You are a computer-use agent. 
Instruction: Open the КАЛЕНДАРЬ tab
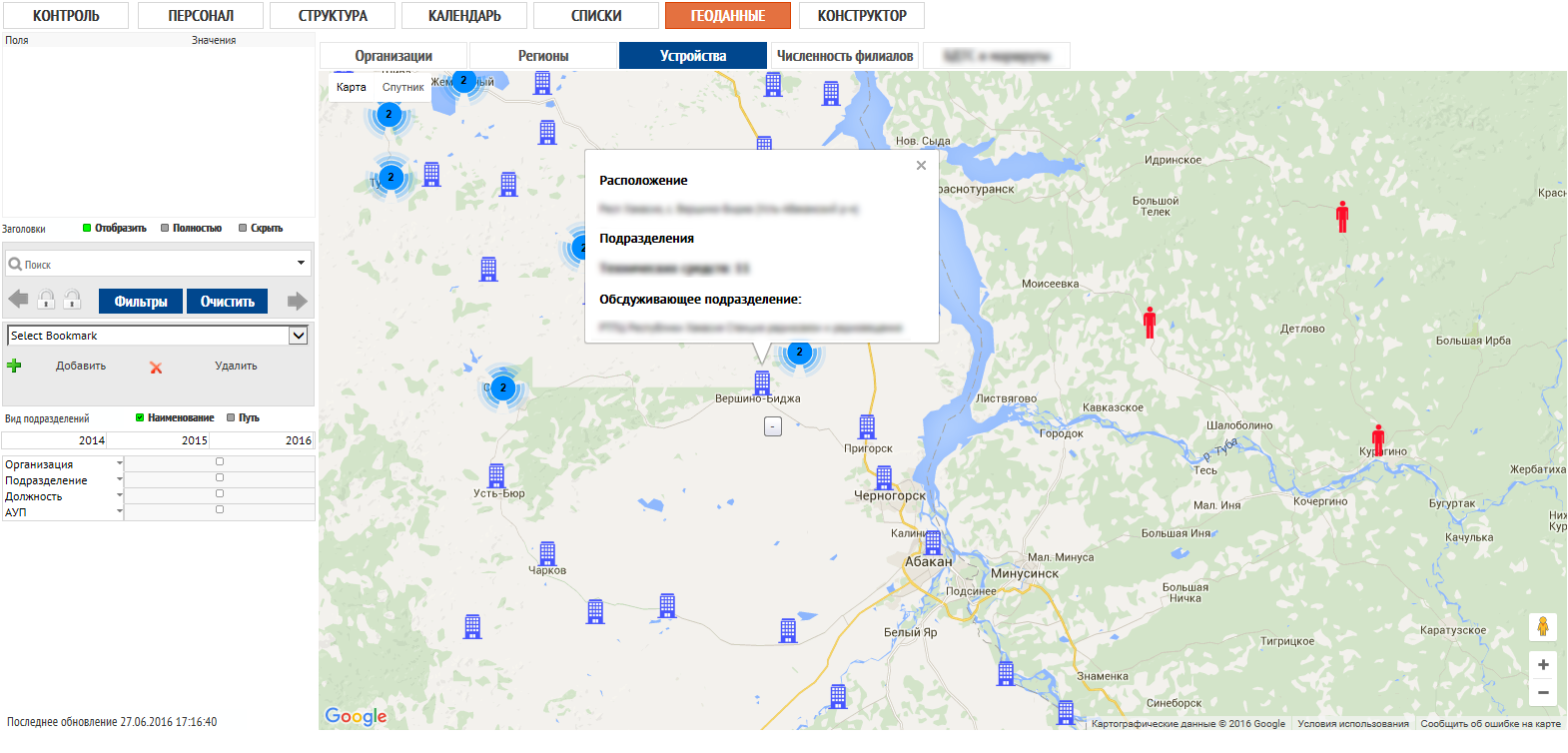point(464,16)
